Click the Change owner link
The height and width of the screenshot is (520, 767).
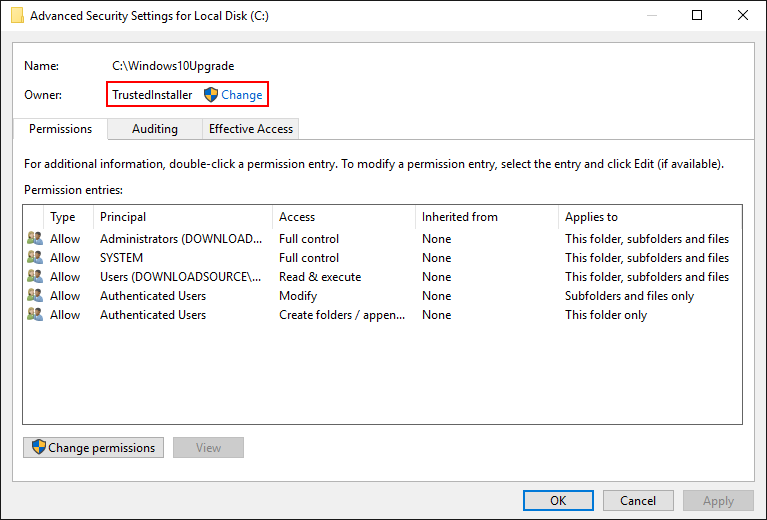tap(242, 95)
